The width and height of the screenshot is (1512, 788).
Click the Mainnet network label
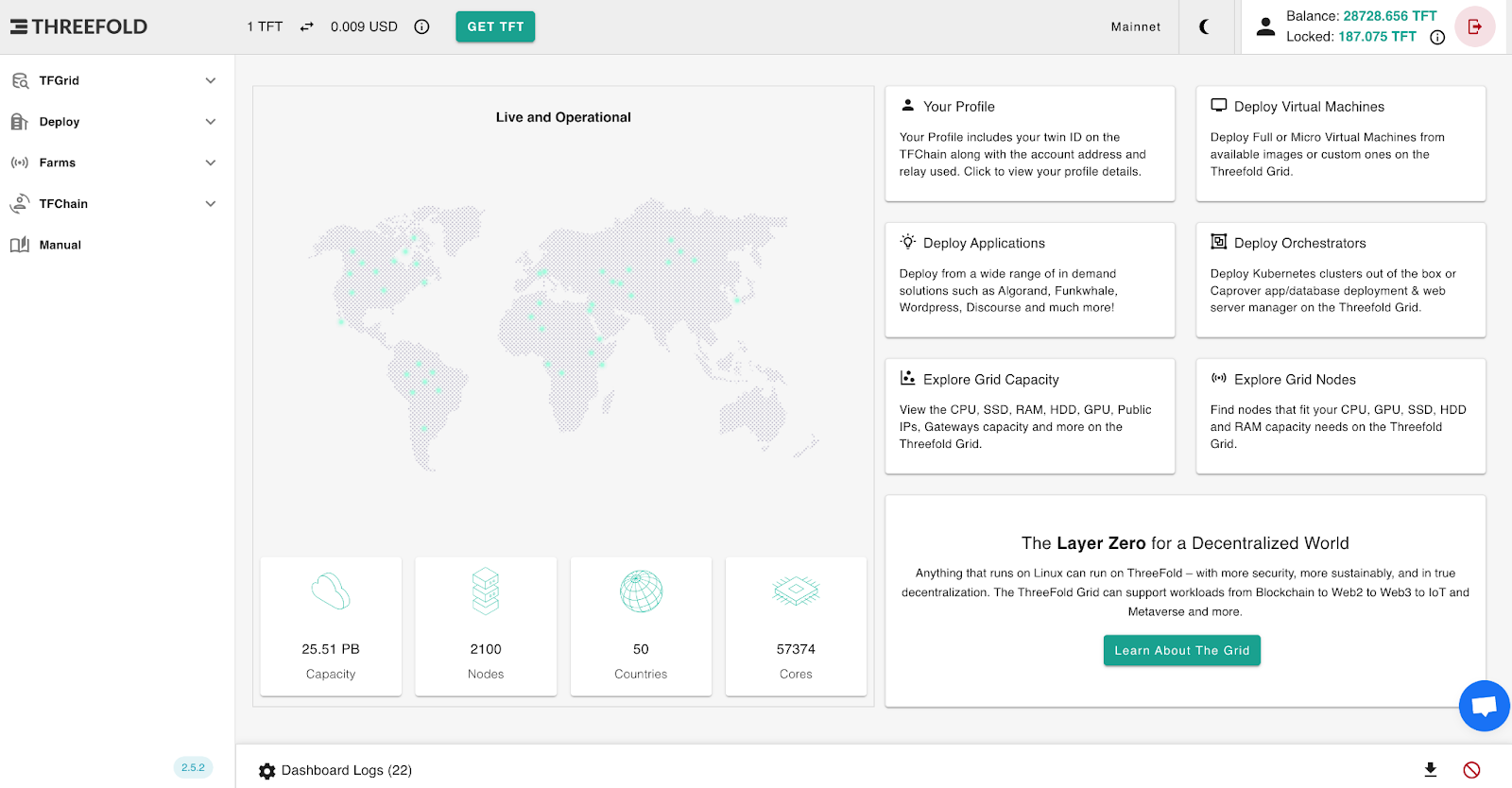[1136, 26]
